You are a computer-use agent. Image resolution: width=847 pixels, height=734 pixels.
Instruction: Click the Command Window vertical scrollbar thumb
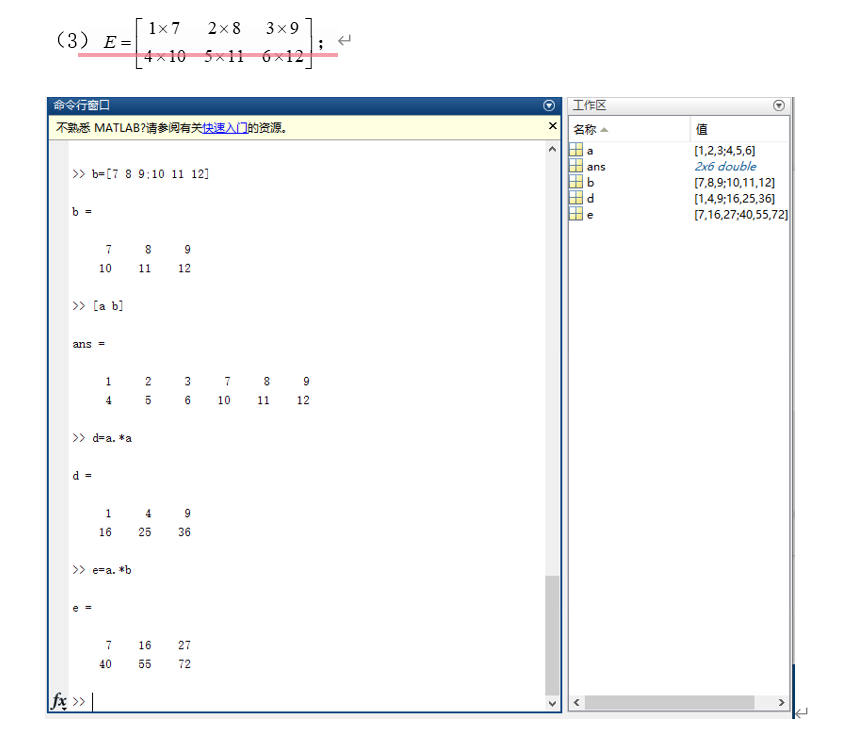click(x=552, y=635)
